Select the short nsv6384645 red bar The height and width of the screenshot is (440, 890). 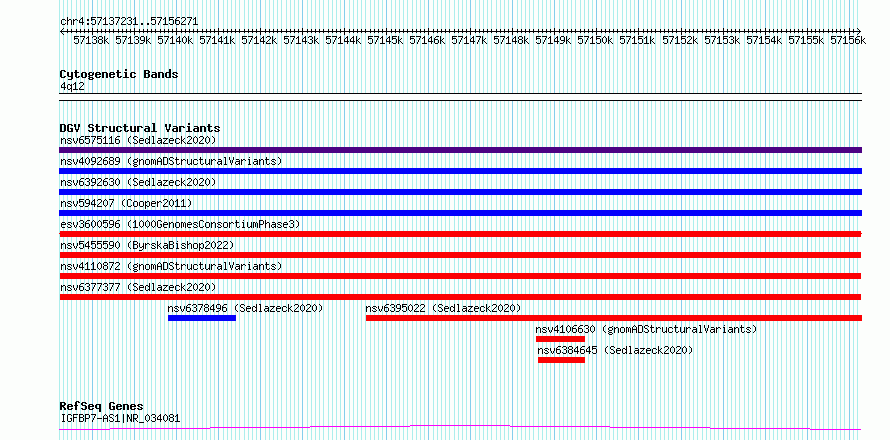[561, 360]
